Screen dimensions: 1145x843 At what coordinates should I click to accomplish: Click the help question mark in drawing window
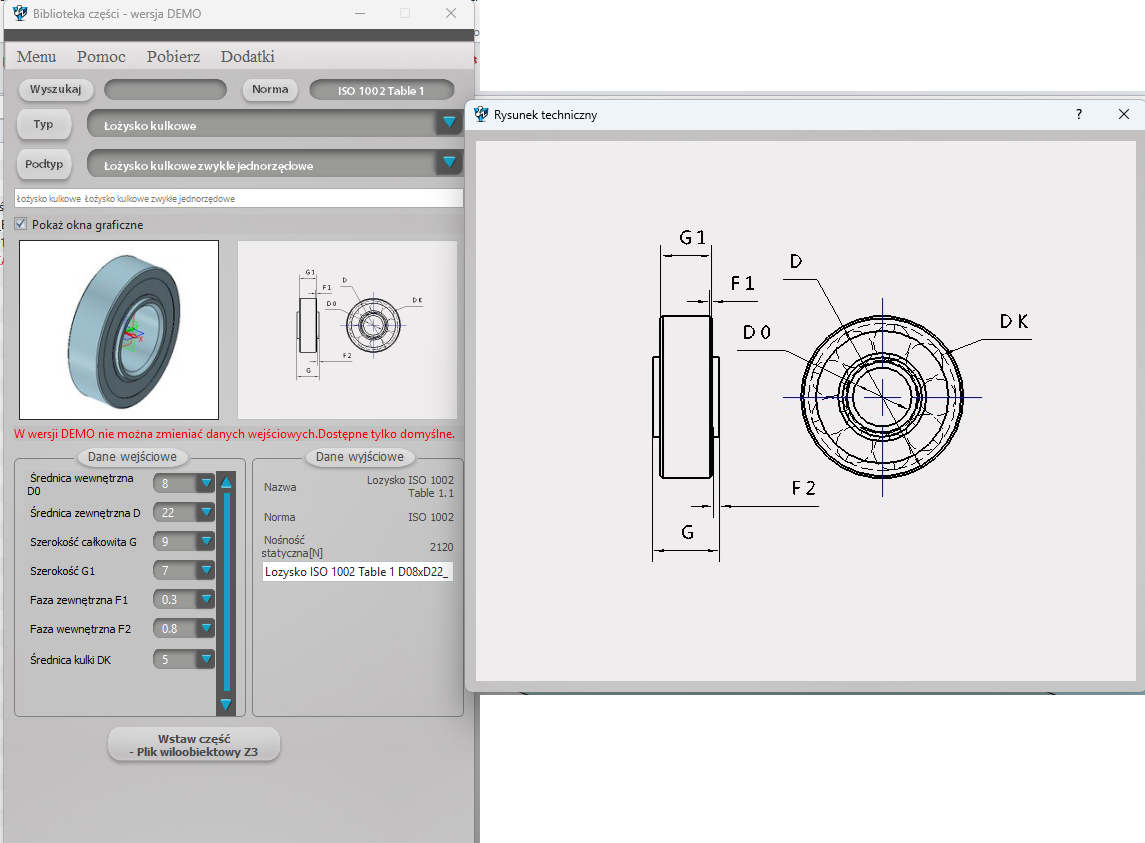pos(1078,114)
